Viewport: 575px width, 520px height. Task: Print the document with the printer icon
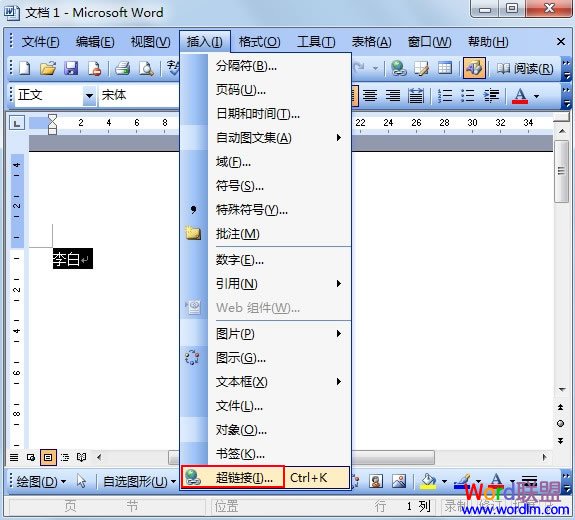122,68
